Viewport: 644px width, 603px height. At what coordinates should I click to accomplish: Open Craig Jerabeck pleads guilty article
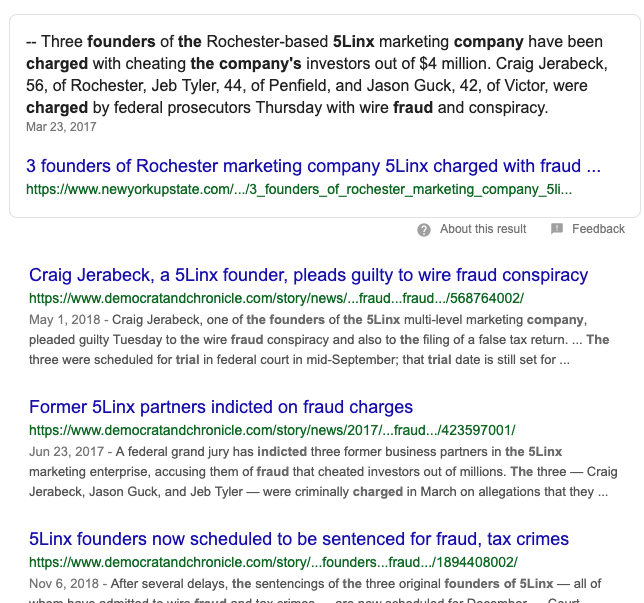(x=308, y=275)
